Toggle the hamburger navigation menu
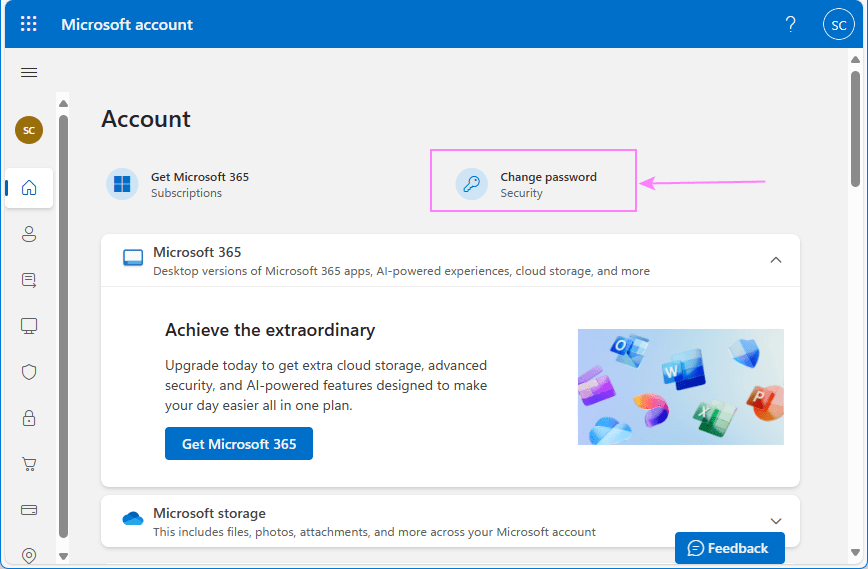The image size is (868, 569). pos(29,73)
